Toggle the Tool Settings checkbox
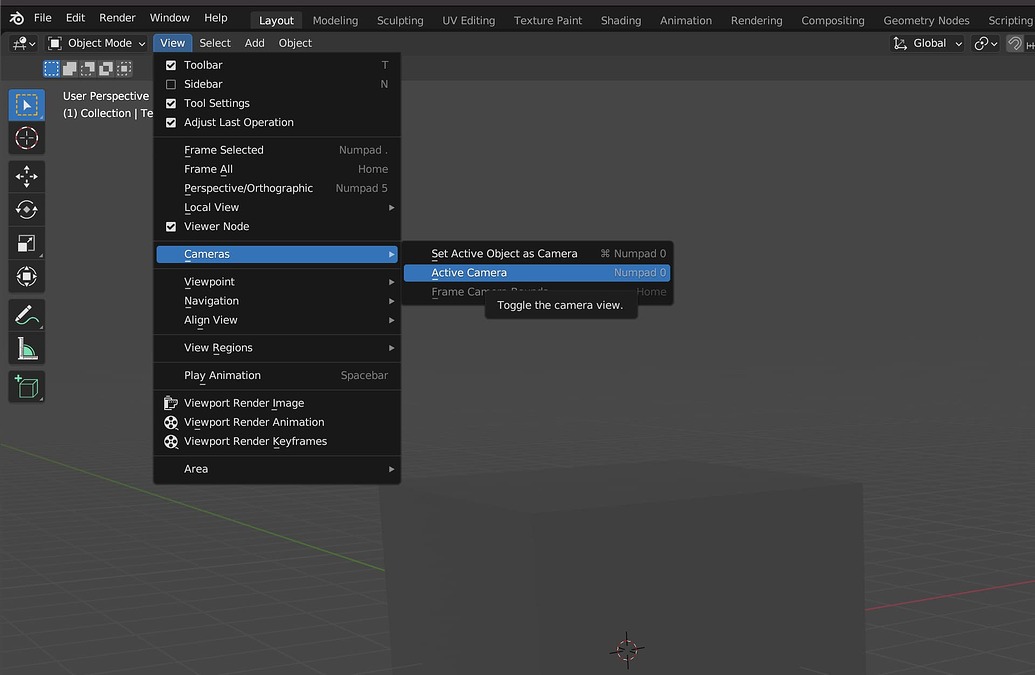Screen dimensions: 1035x675 (171, 103)
